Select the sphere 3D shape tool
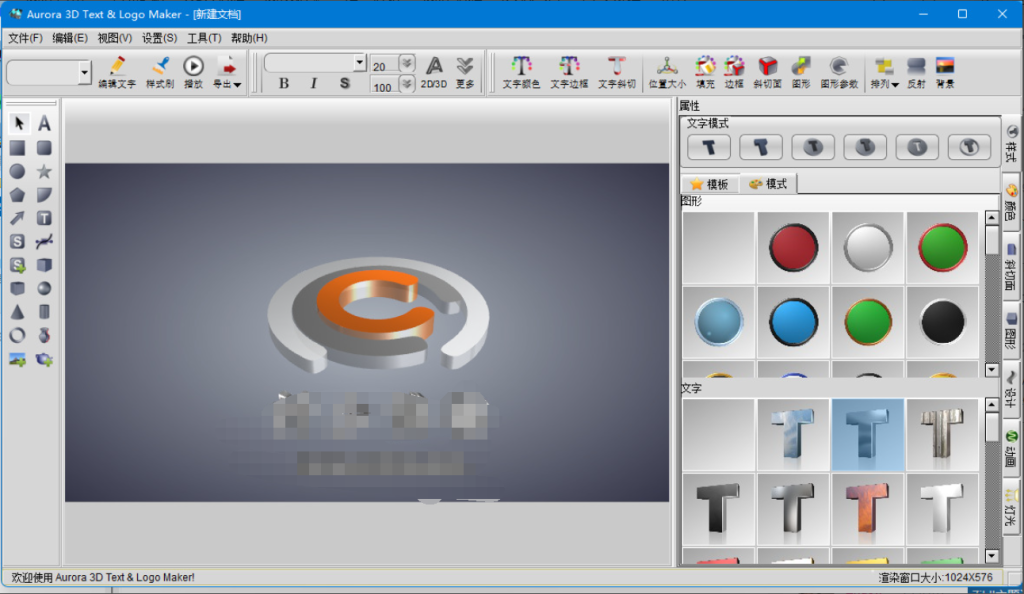The height and width of the screenshot is (594, 1024). (x=44, y=289)
